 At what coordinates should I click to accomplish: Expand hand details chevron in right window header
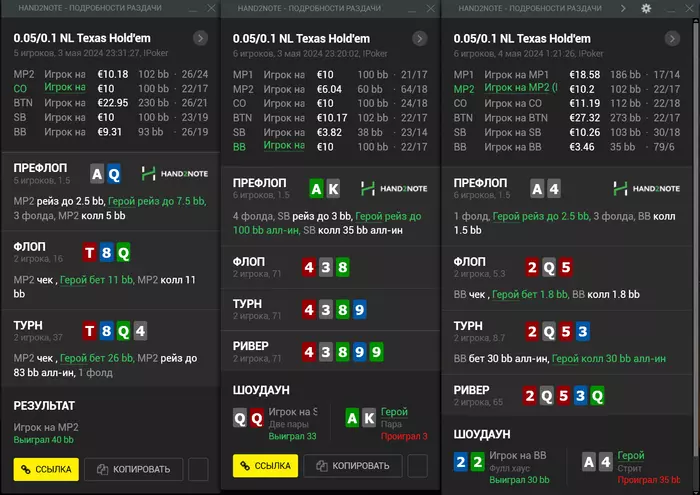[x=672, y=39]
